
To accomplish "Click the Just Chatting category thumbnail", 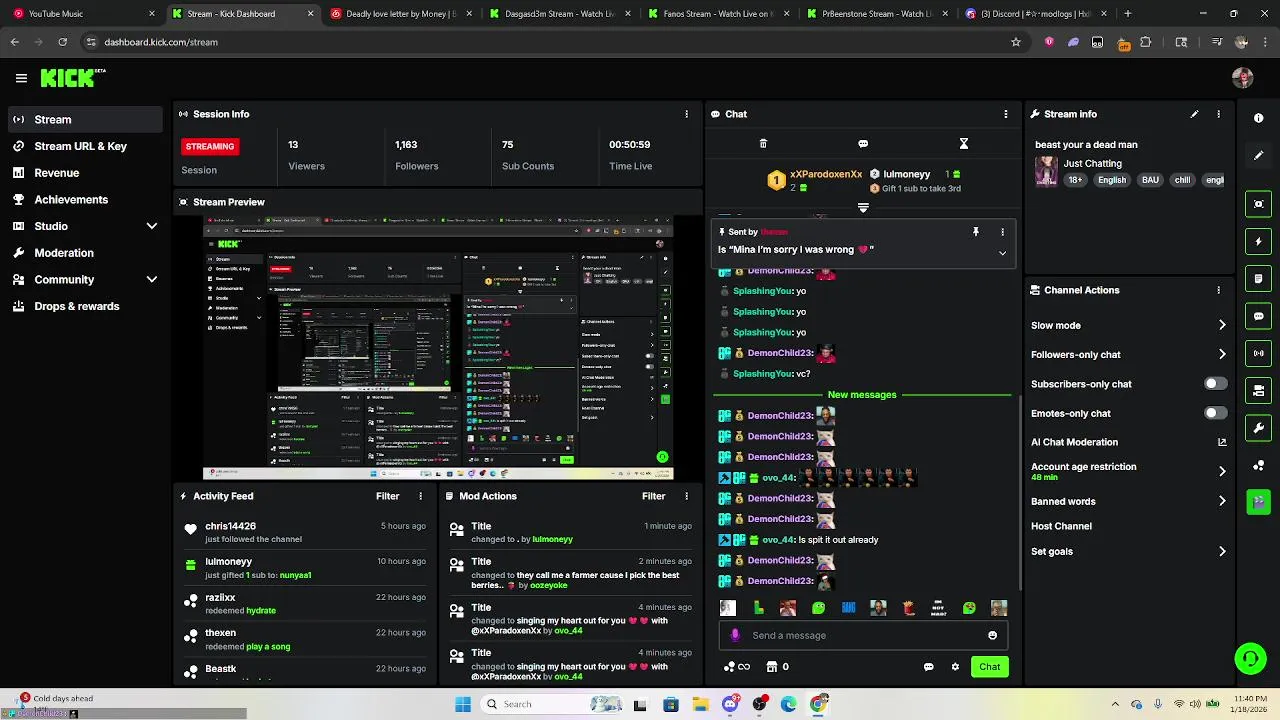I will coord(1046,170).
